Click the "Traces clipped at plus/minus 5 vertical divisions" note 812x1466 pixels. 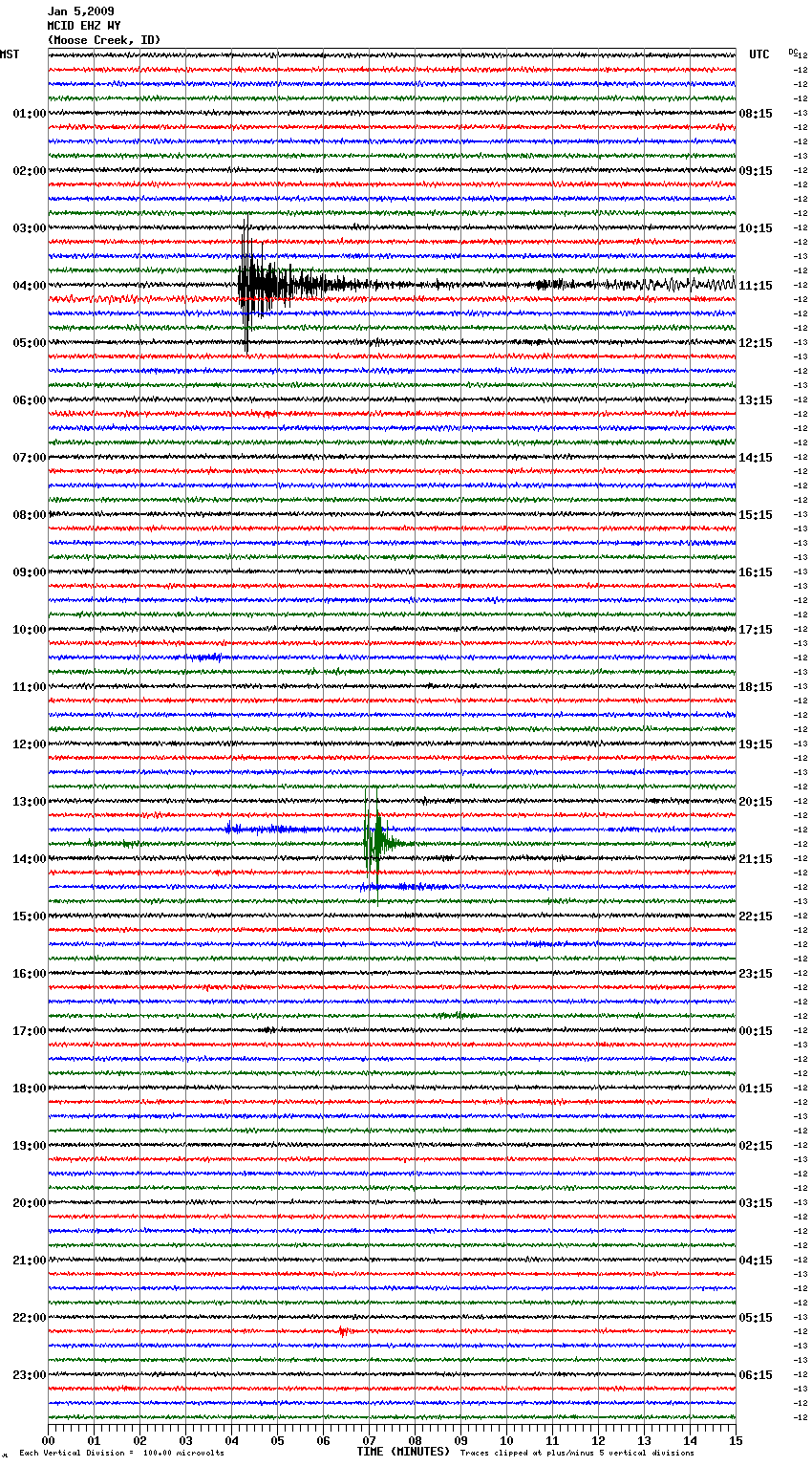(577, 1454)
